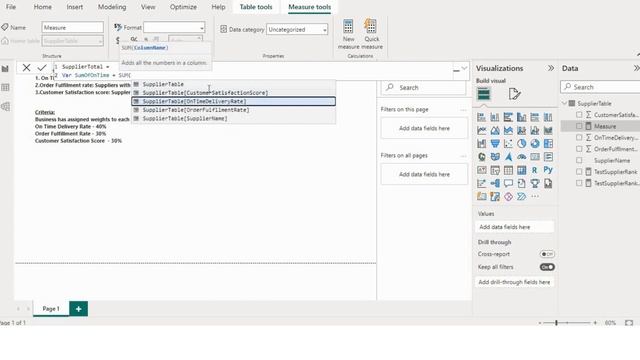Adjust the zoom slider handle
This screenshot has width=640, height=360.
[556, 323]
